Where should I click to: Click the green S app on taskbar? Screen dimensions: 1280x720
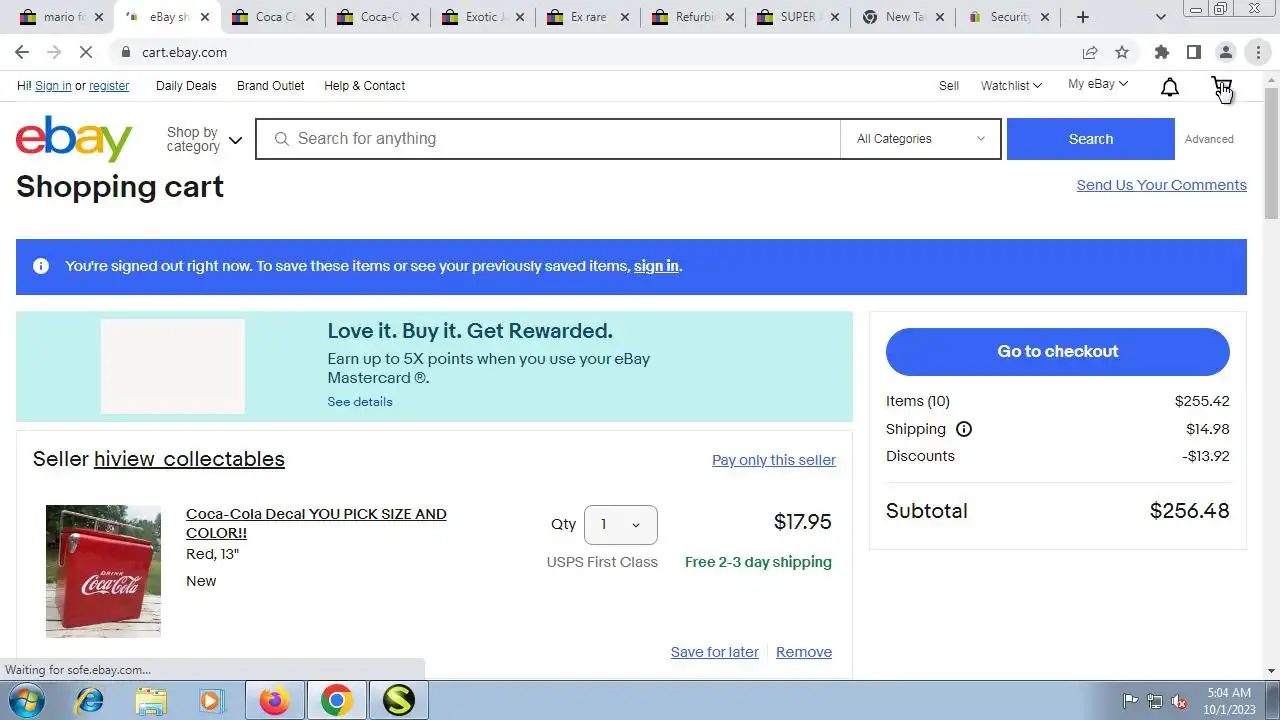(398, 701)
